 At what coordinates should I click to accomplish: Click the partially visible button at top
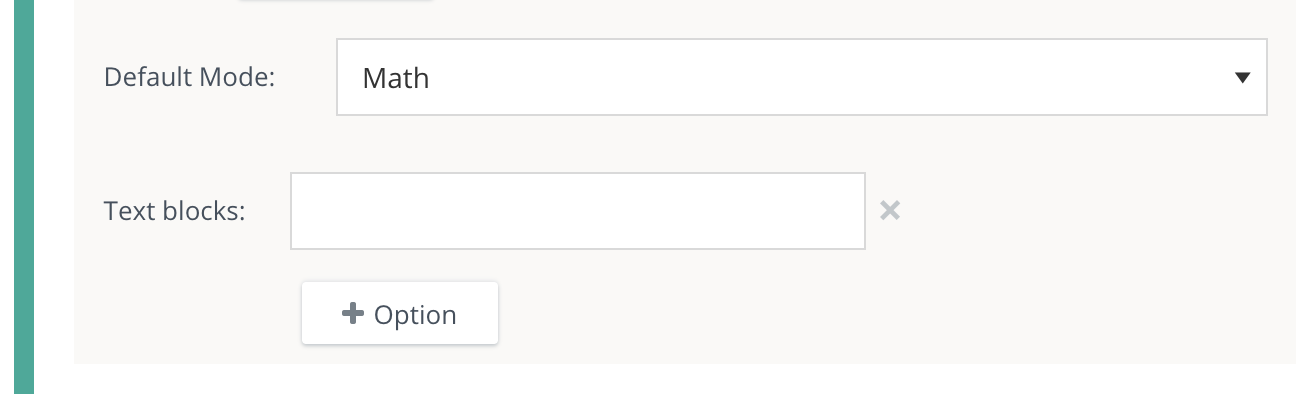pos(336,1)
